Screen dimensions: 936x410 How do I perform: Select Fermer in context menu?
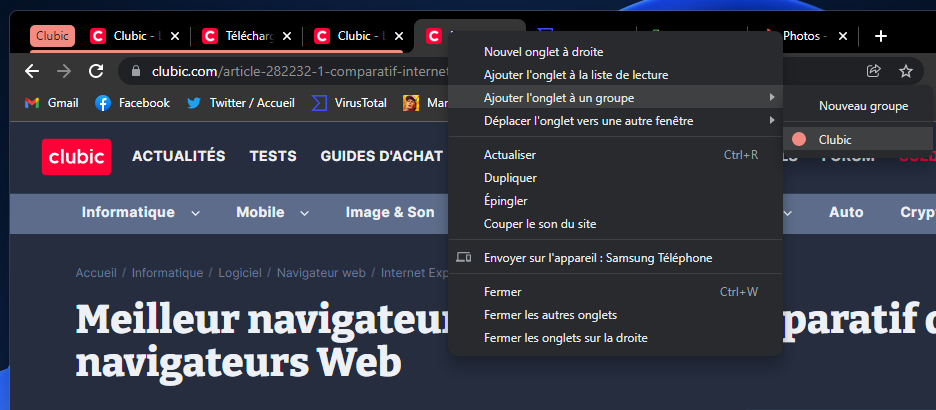pos(615,292)
